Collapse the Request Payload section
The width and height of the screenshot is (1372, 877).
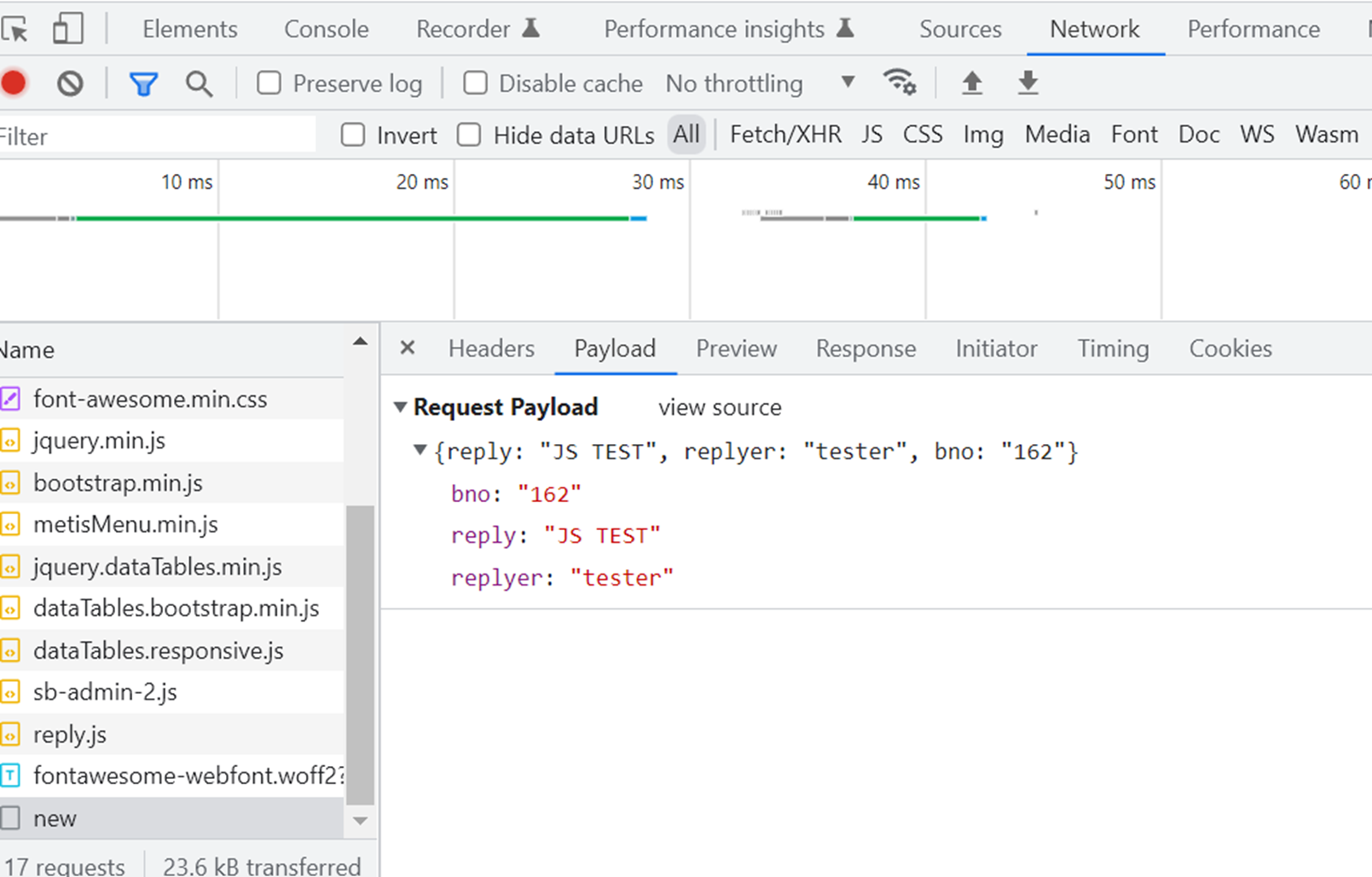click(x=400, y=407)
